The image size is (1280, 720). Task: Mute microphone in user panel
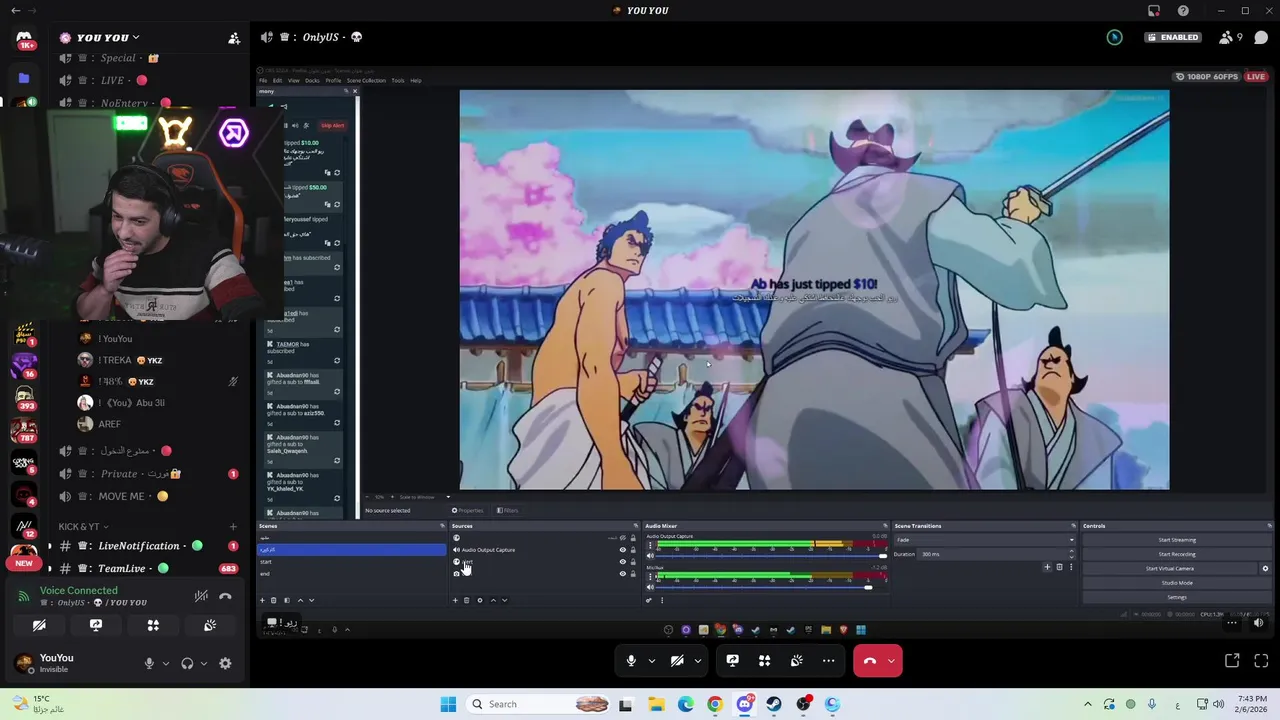[x=149, y=663]
